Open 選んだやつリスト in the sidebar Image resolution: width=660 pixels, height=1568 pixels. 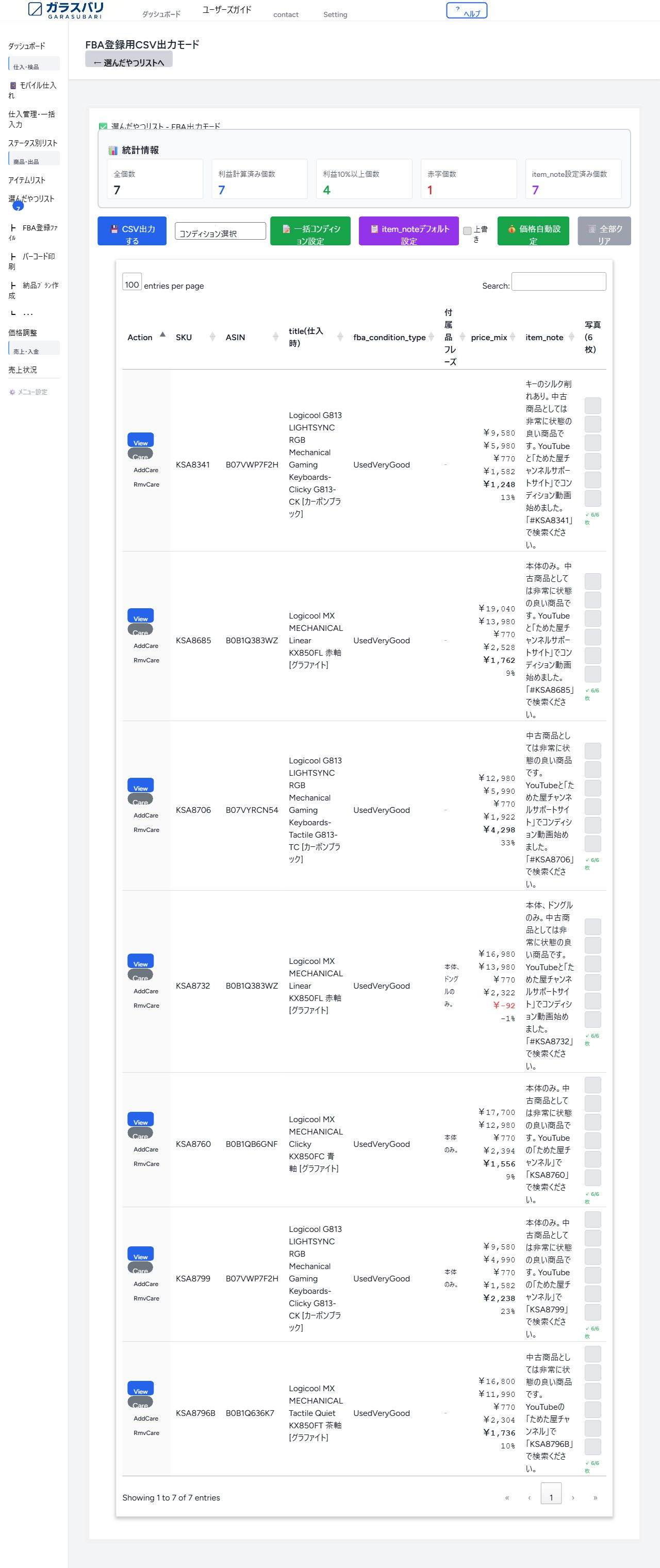tap(31, 199)
